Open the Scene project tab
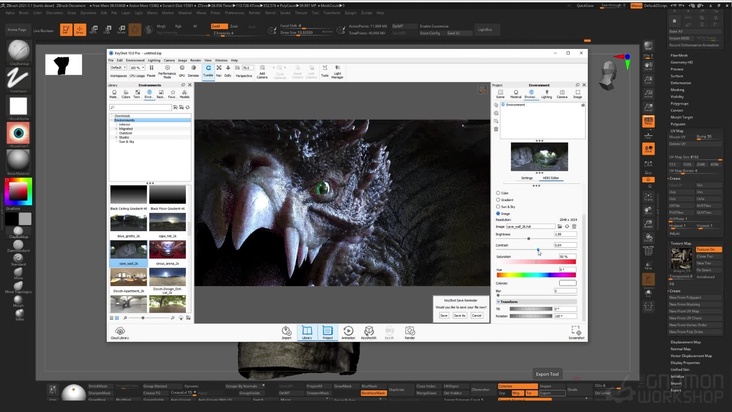The image size is (732, 412). [500, 94]
